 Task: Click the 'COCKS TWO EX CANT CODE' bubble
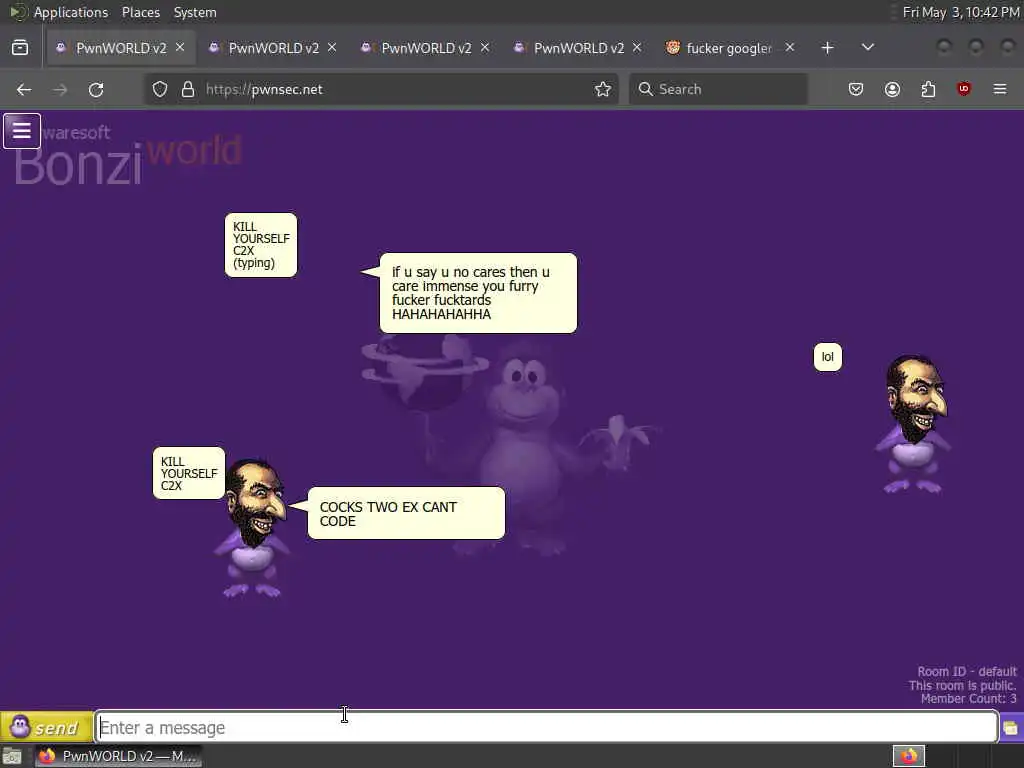[x=406, y=513]
